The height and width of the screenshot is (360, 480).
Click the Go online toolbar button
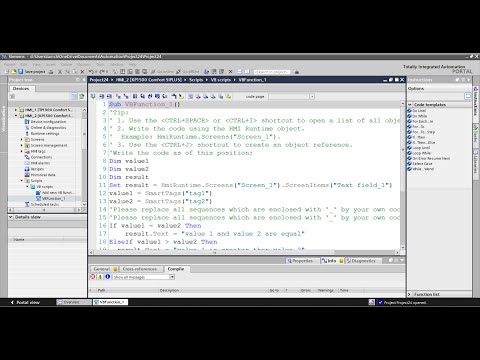coord(162,72)
